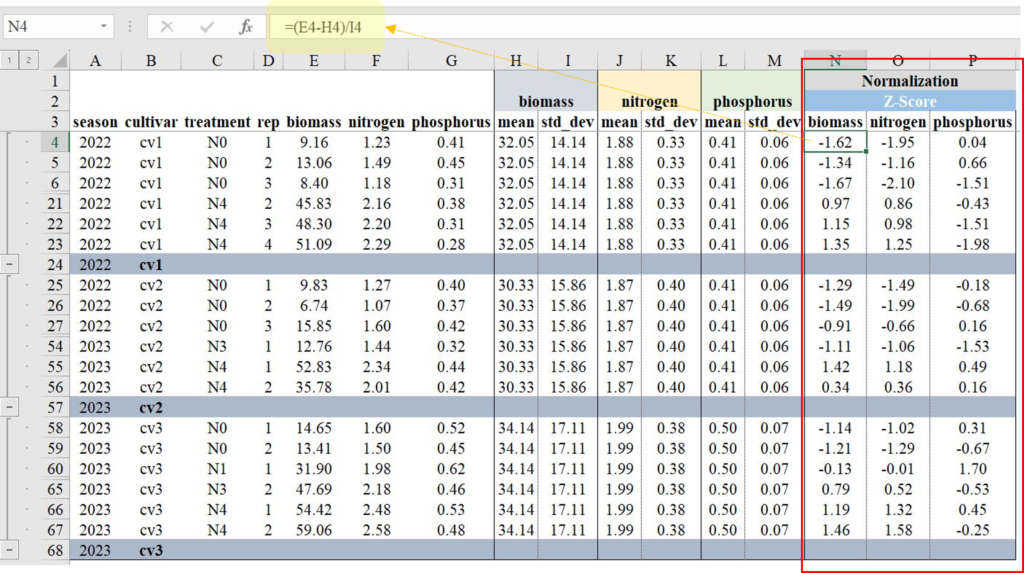The width and height of the screenshot is (1024, 573).
Task: Click the Insert Function fx icon
Action: [x=245, y=27]
